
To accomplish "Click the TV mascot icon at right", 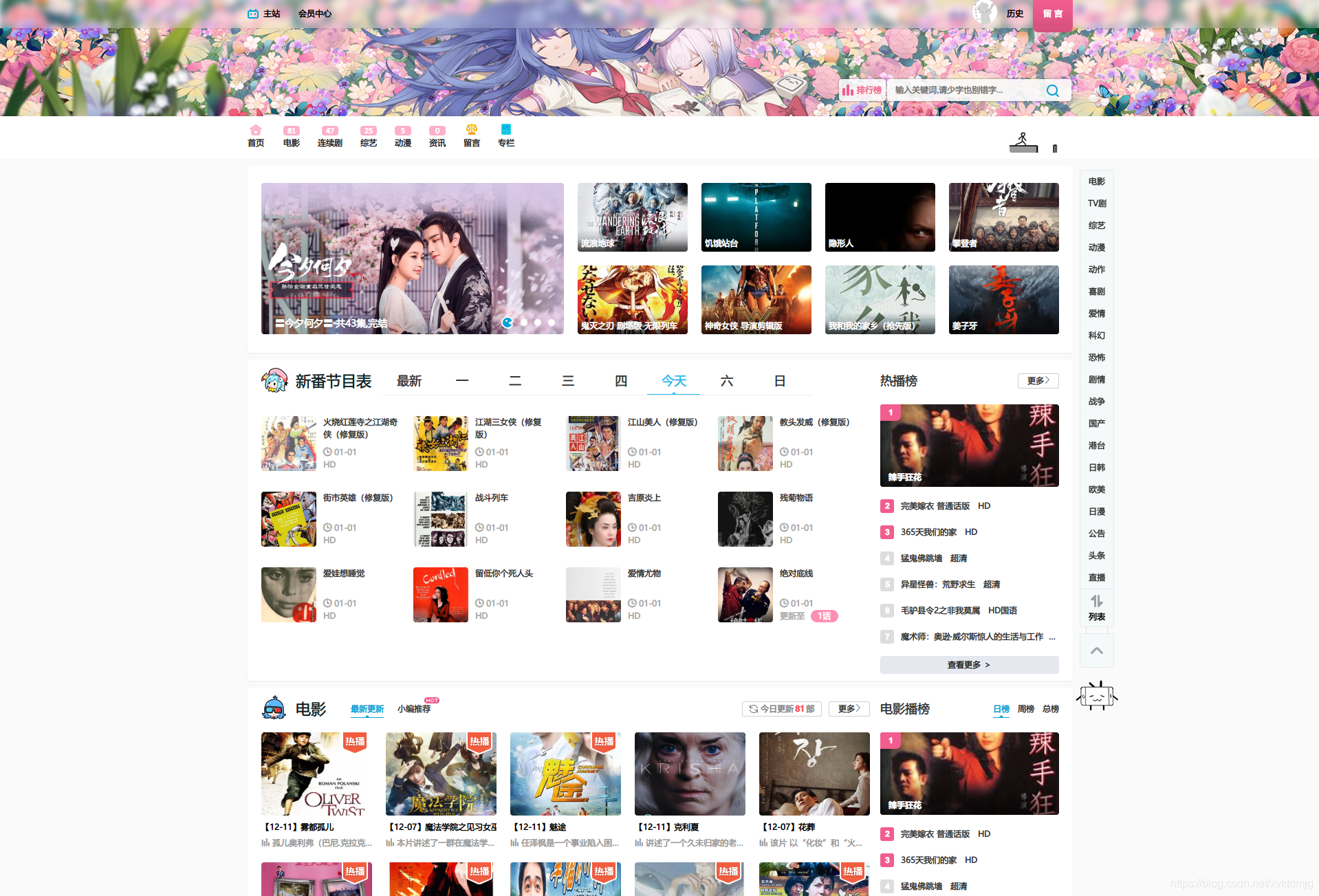I will [x=1097, y=697].
